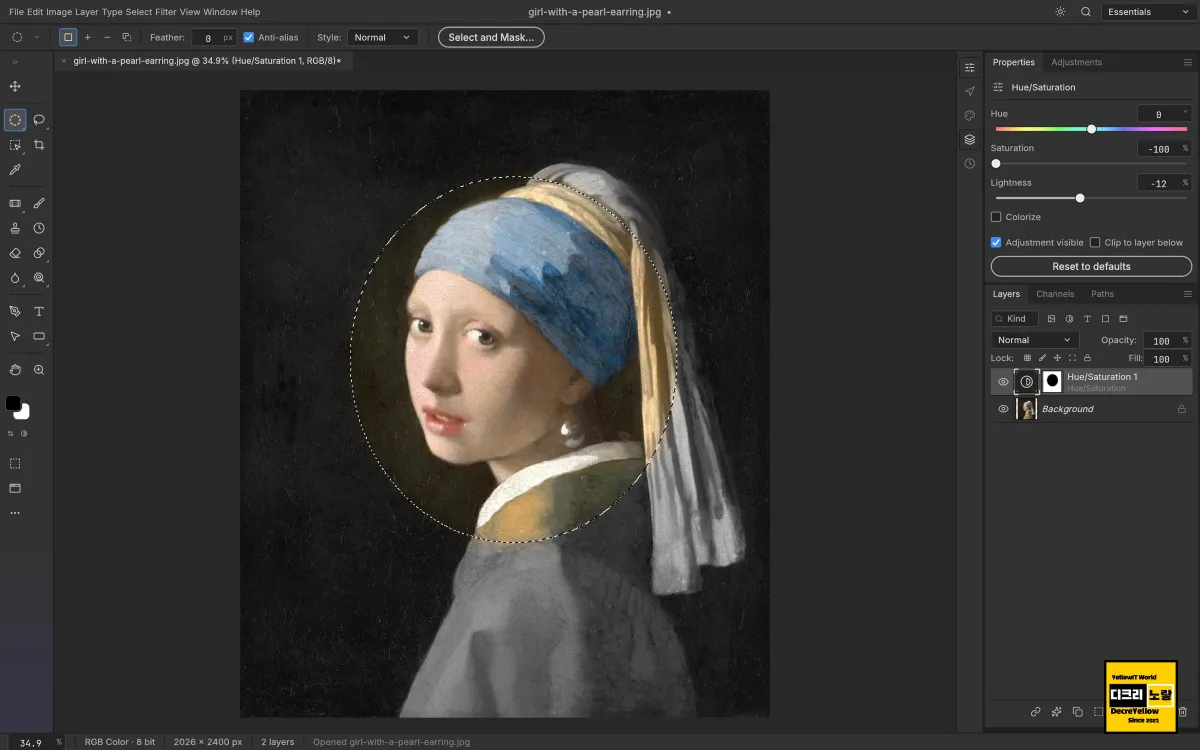The image size is (1200, 750).
Task: Select the Healing patch tool
Action: (x=15, y=203)
